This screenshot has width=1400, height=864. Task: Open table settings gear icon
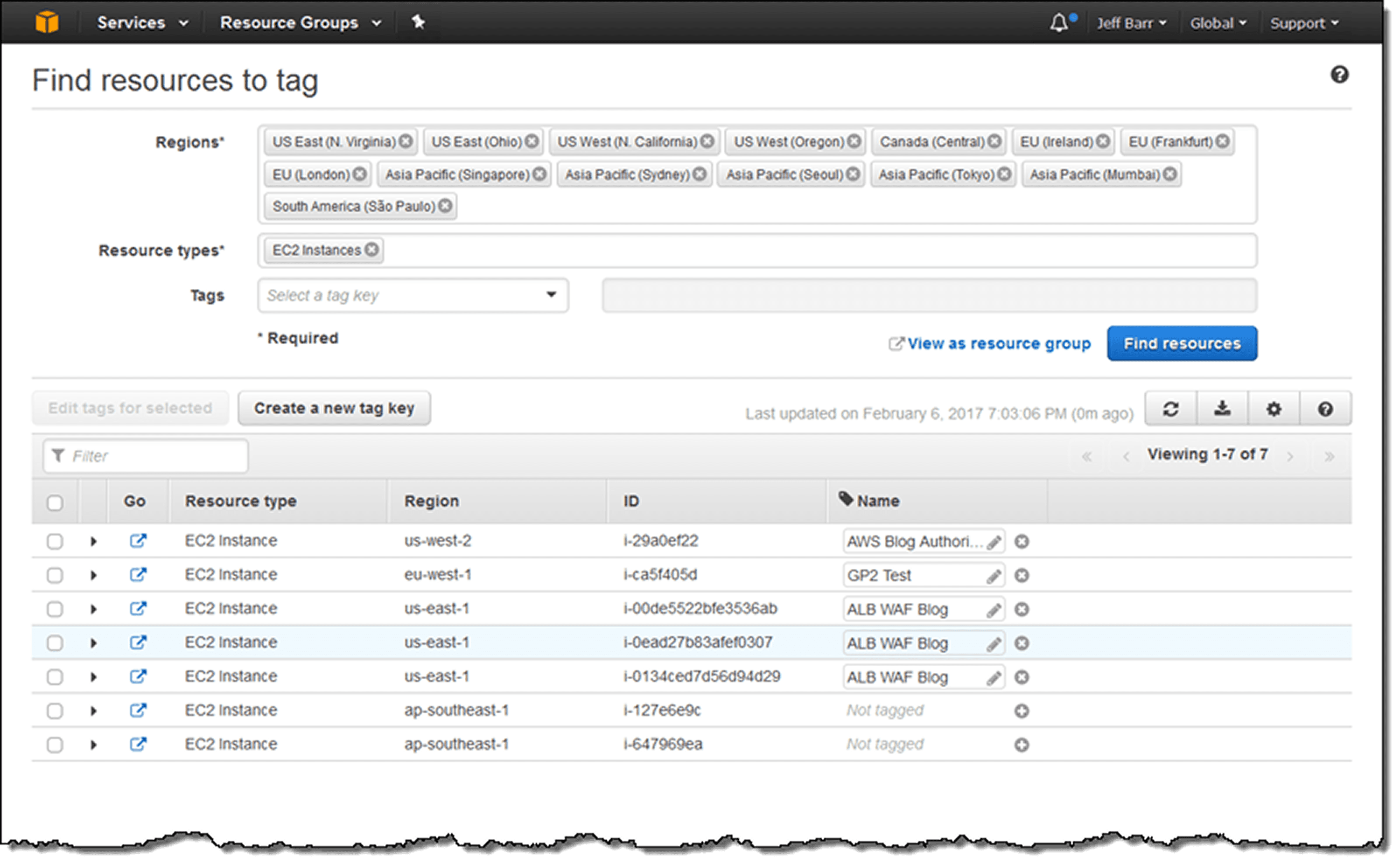pyautogui.click(x=1273, y=409)
